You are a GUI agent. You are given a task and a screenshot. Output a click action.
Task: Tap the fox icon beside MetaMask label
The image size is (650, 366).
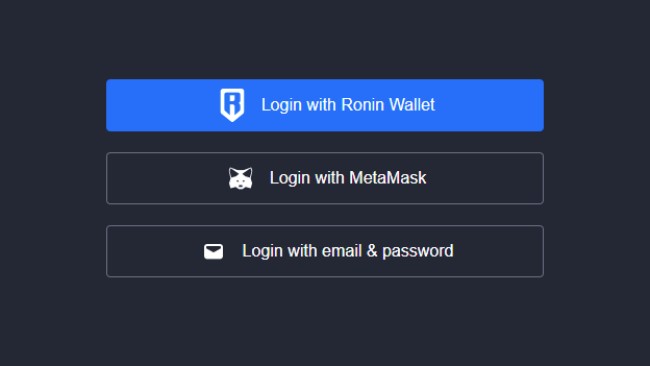(x=240, y=178)
